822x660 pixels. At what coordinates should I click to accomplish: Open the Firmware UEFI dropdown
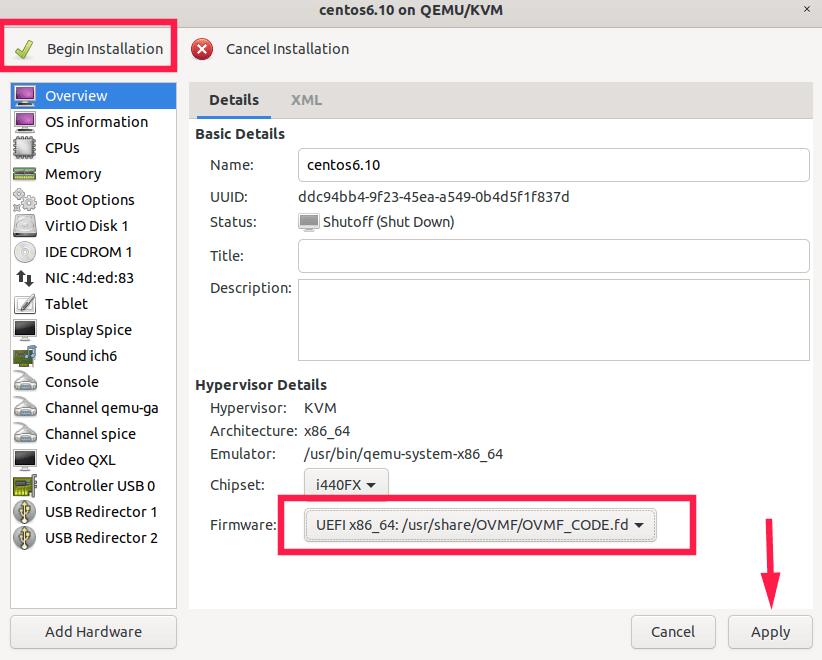tap(480, 525)
